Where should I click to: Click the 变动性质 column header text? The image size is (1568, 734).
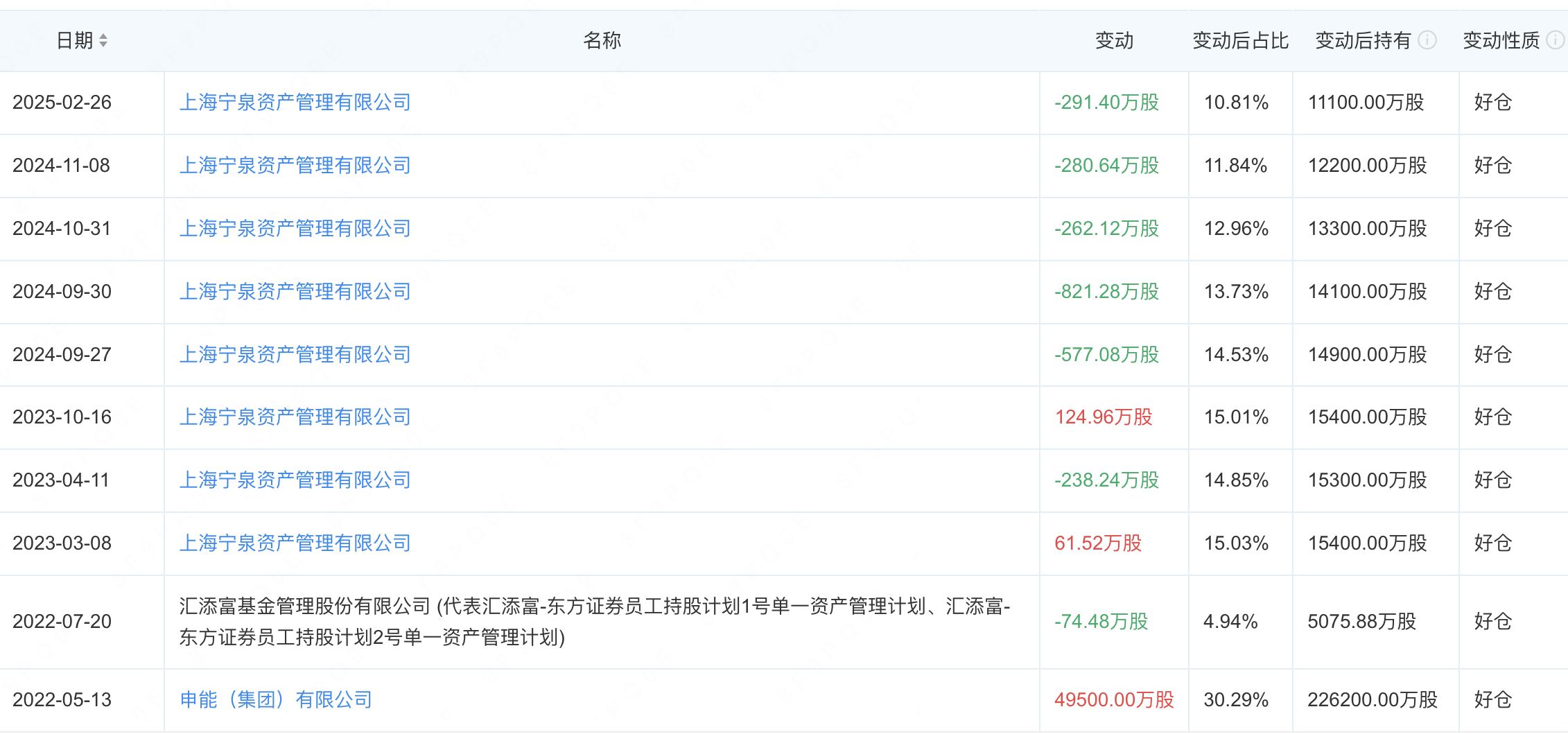pos(1501,41)
